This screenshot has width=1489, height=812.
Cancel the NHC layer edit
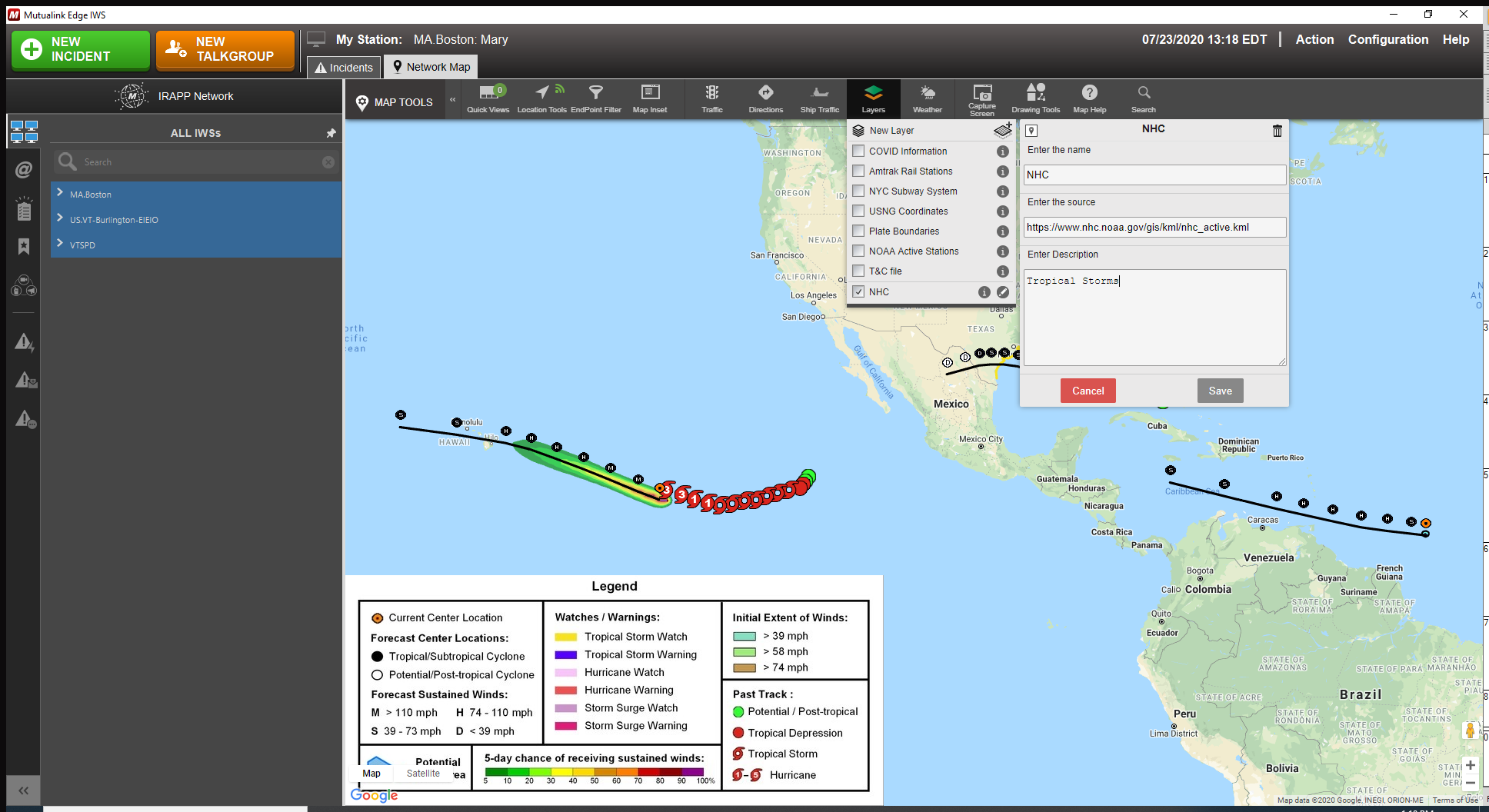(x=1088, y=391)
